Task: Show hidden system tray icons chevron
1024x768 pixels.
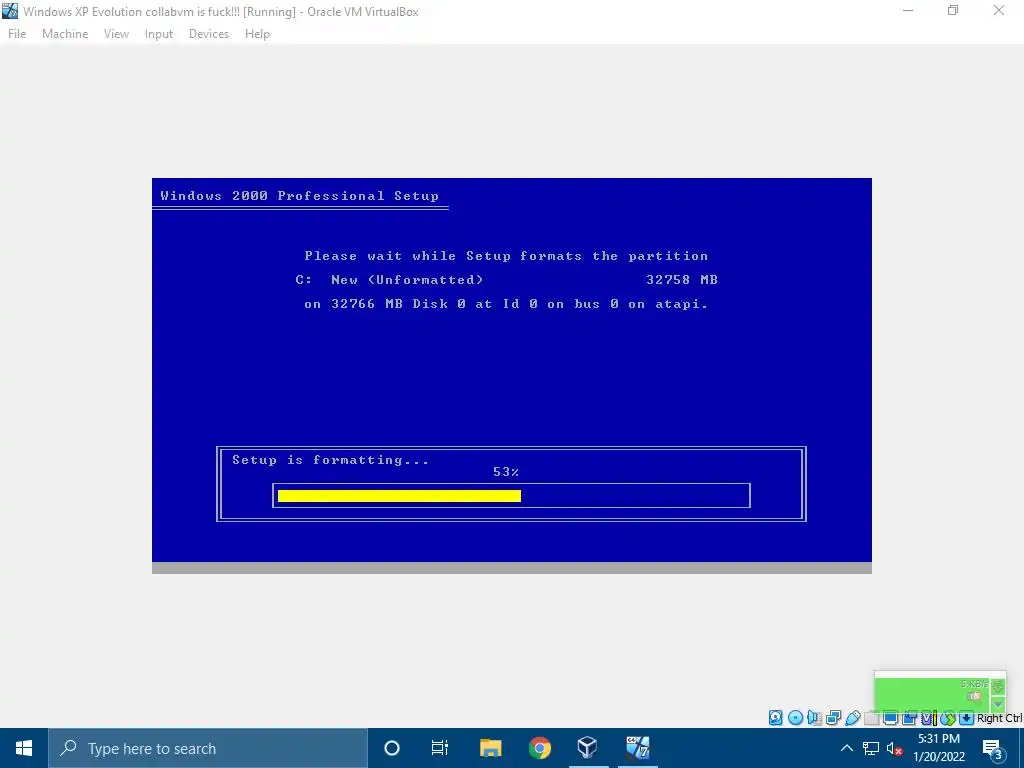Action: [x=846, y=748]
